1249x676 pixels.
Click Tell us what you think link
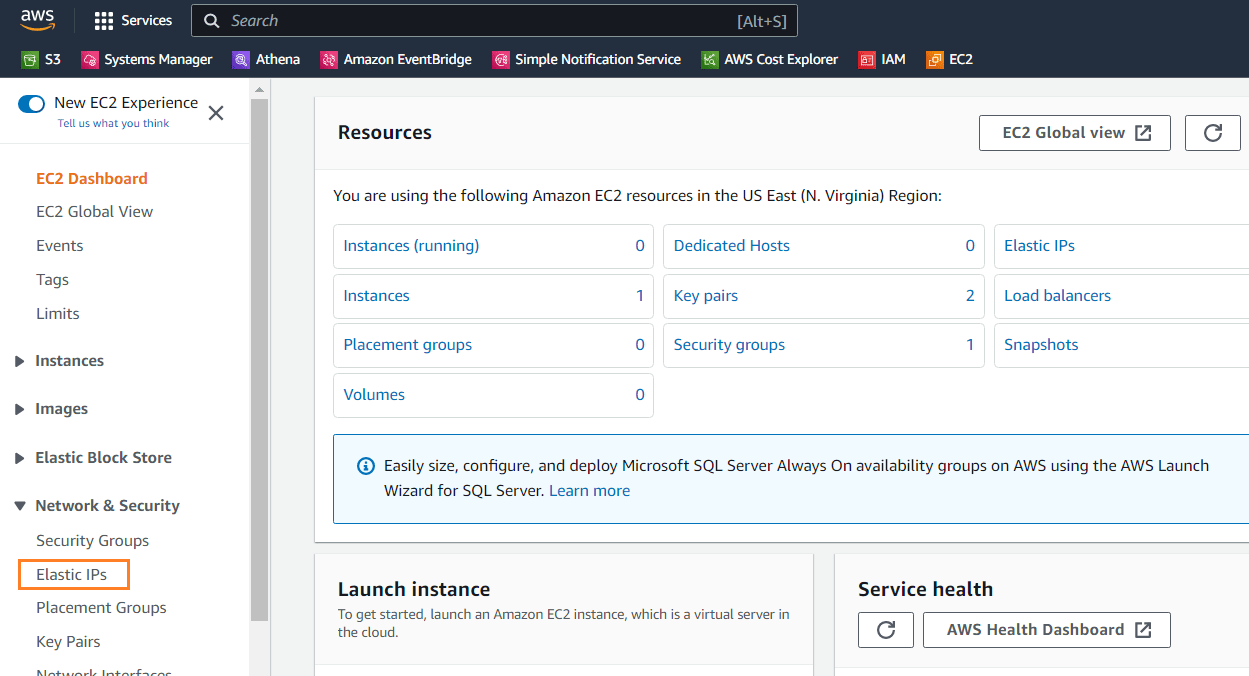[x=113, y=124]
